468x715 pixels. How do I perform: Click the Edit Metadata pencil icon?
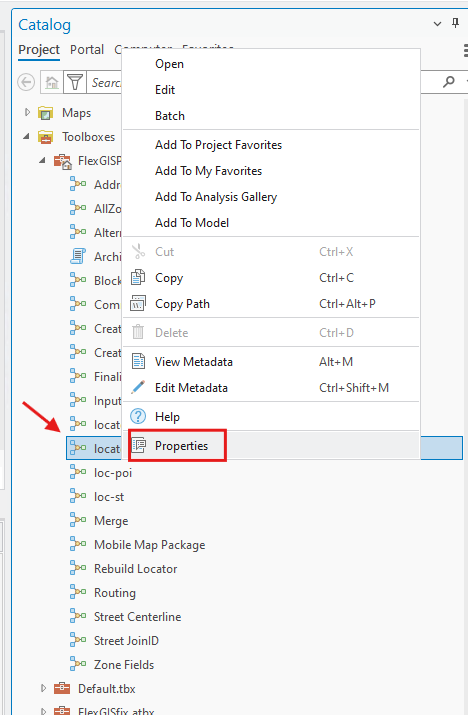[x=138, y=387]
